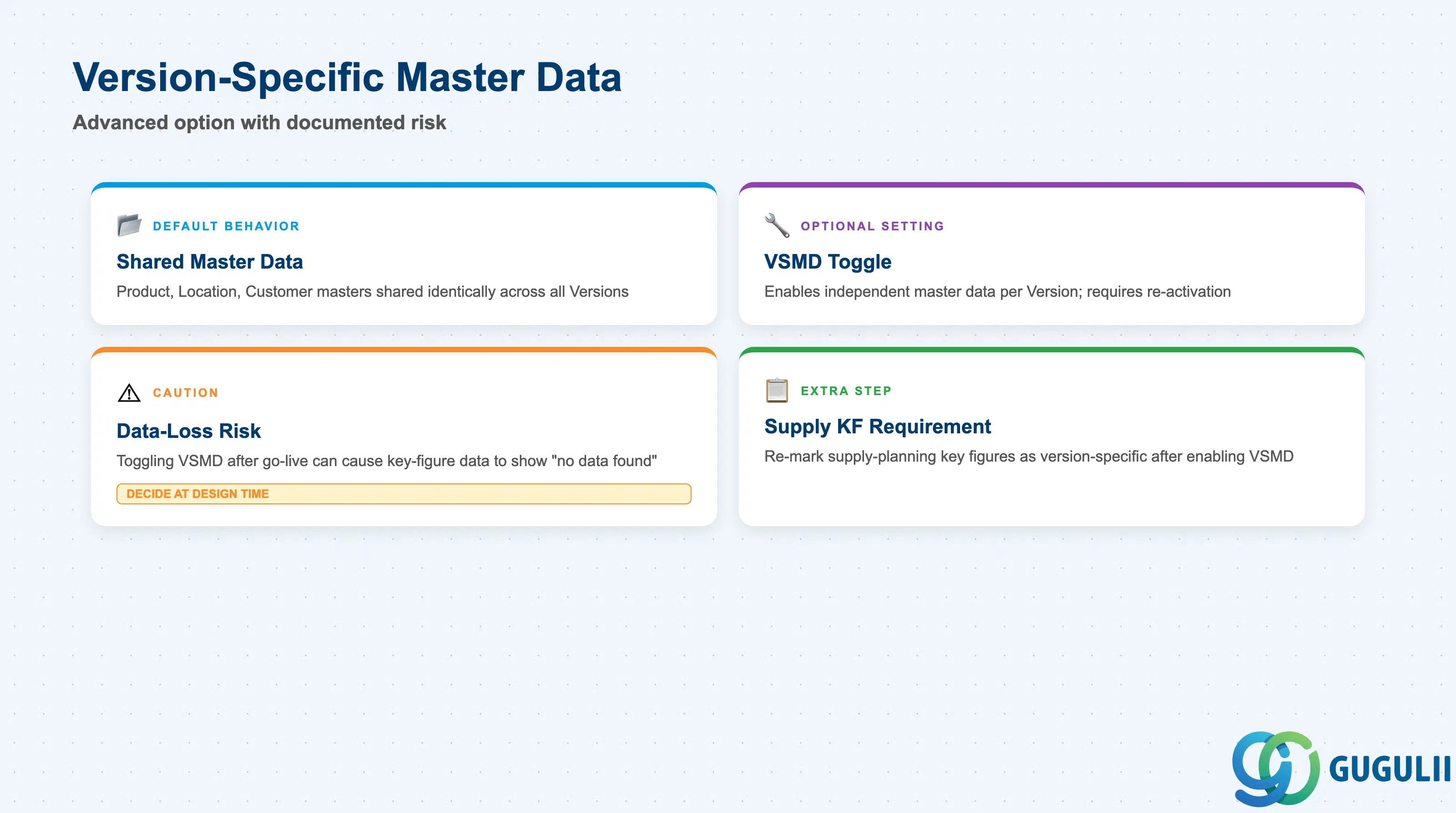Select the Supply KF Requirement heading
Screen dimensions: 1456x813
877,426
